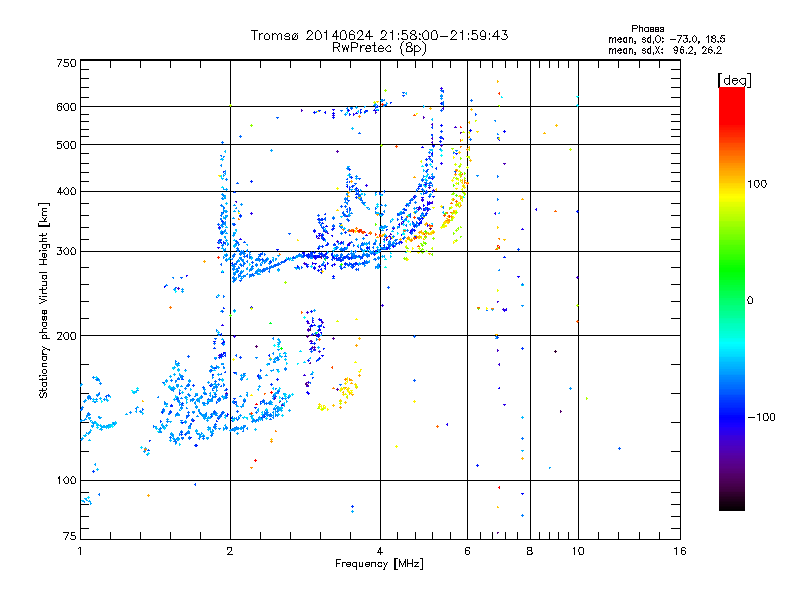This screenshot has height=600, width=800.
Task: Click the phase colorbar gradient
Action: point(732,298)
